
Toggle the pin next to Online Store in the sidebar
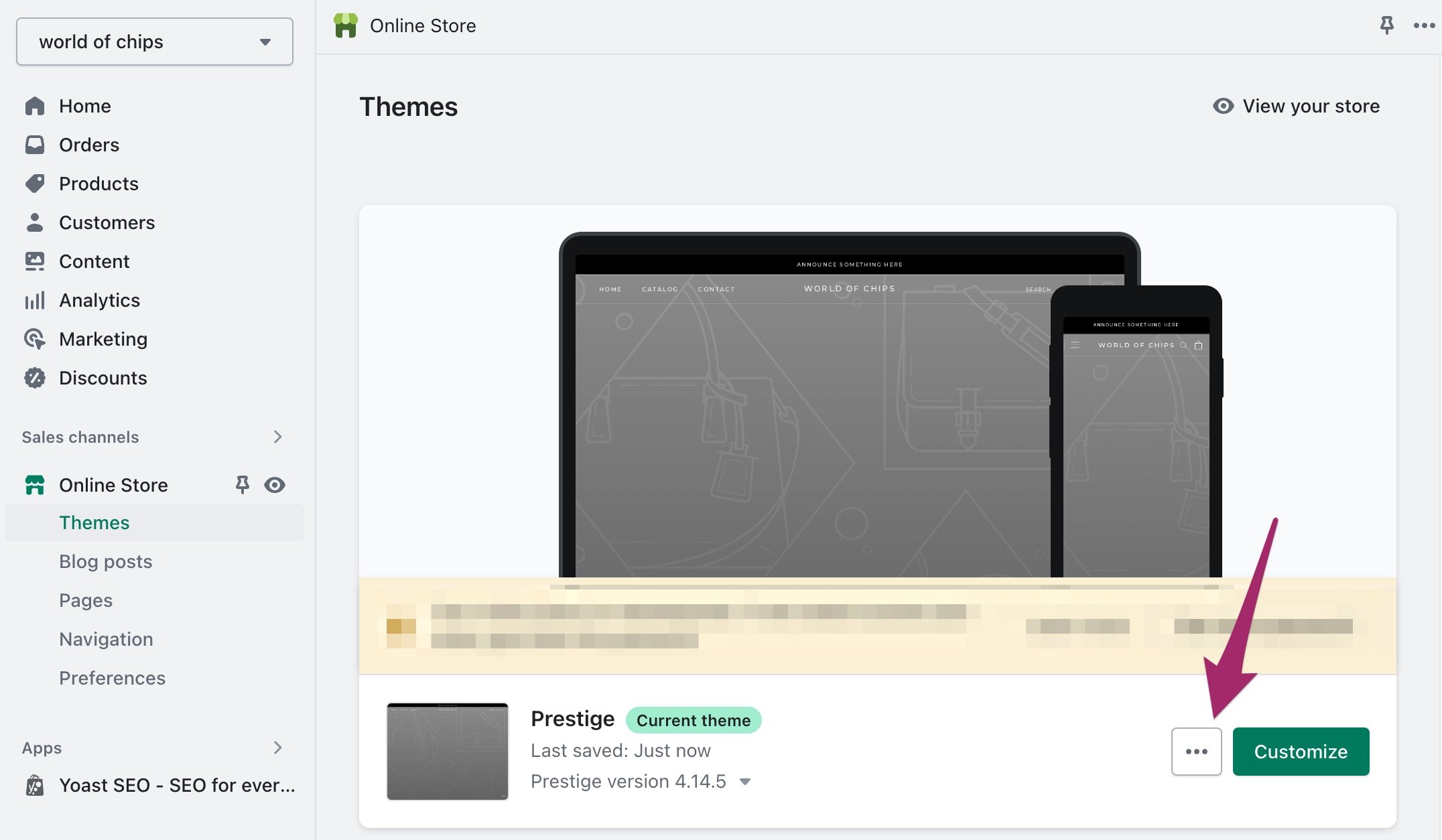pos(242,484)
